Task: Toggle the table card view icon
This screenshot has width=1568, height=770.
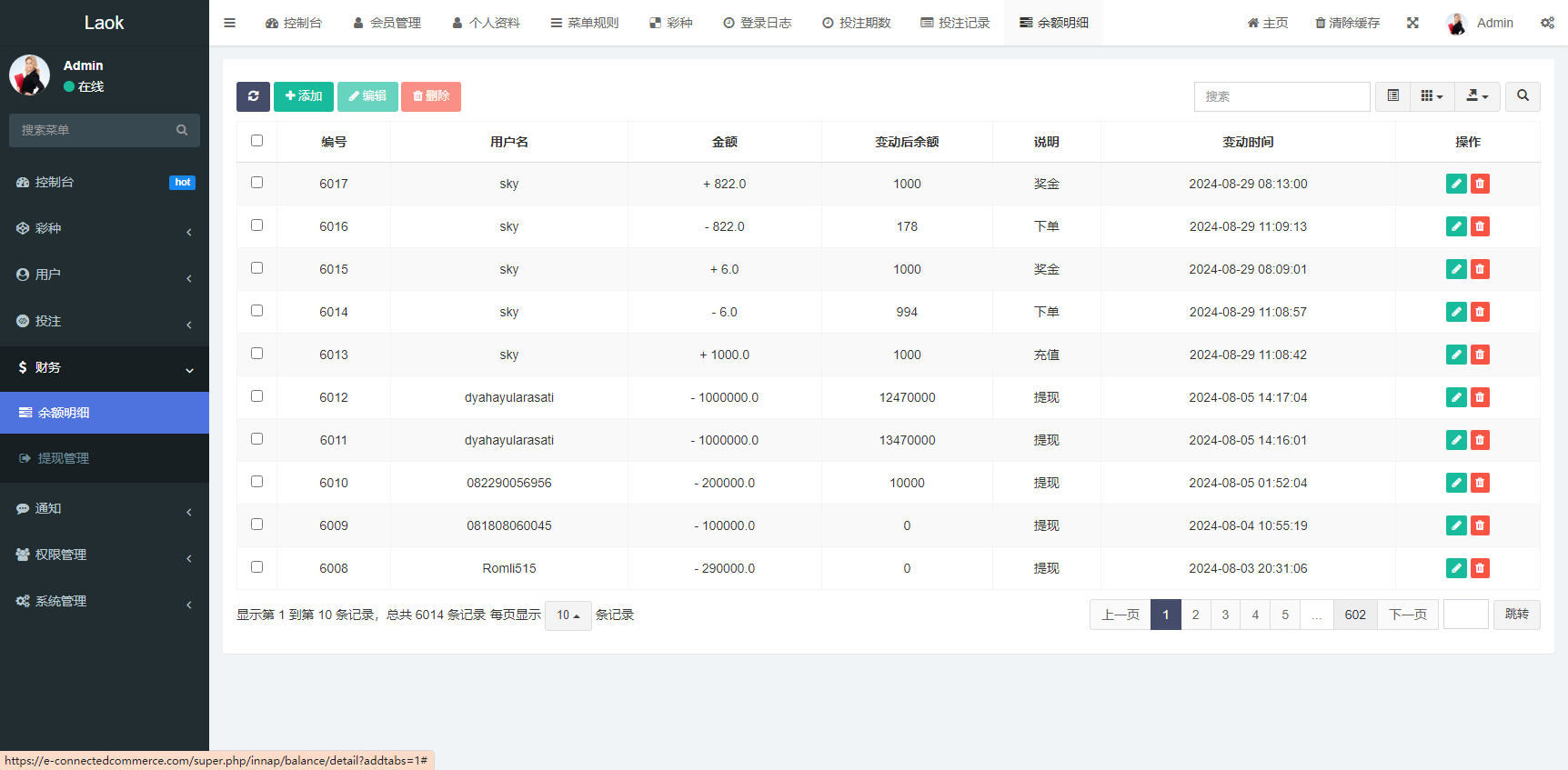Action: point(1392,96)
